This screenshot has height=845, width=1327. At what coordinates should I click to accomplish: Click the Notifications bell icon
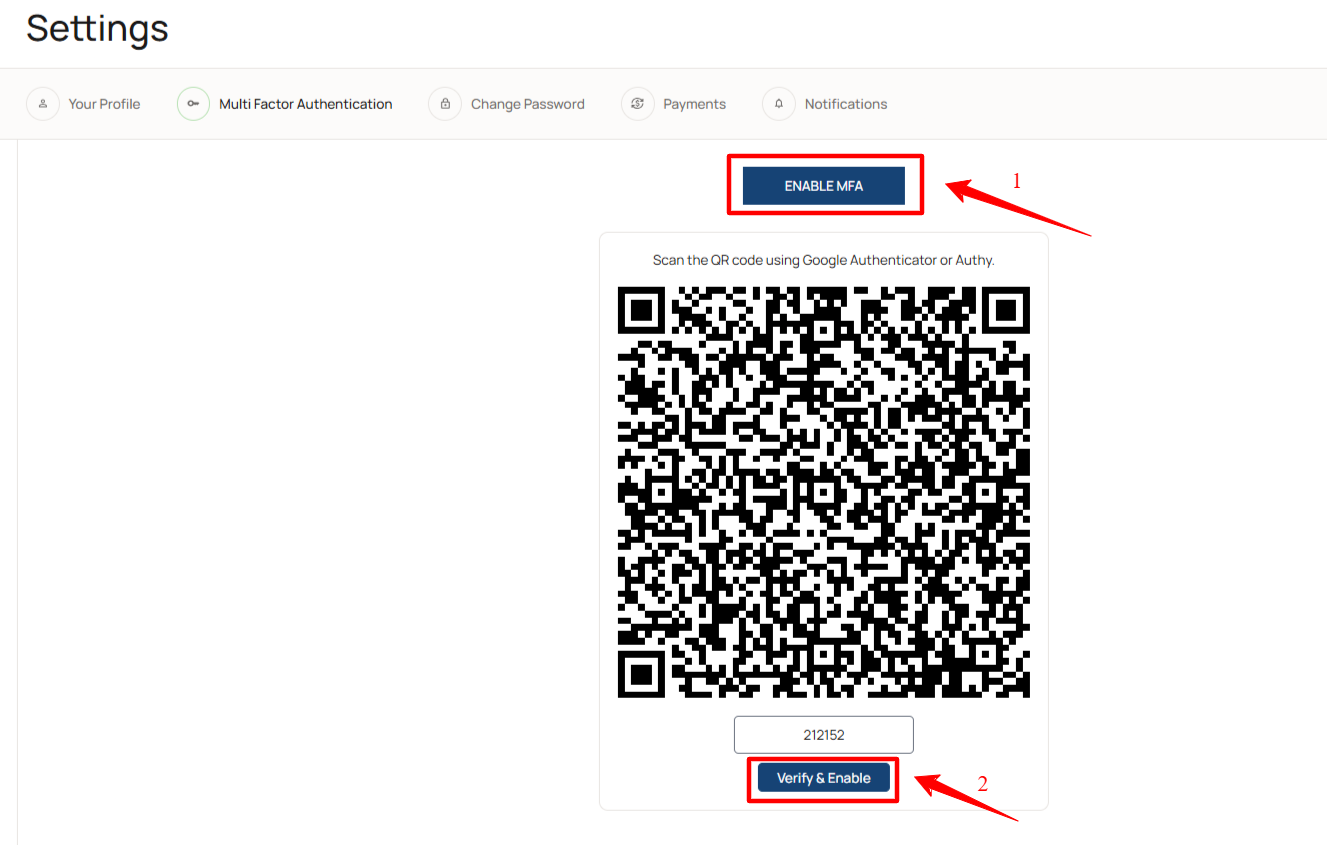[779, 104]
